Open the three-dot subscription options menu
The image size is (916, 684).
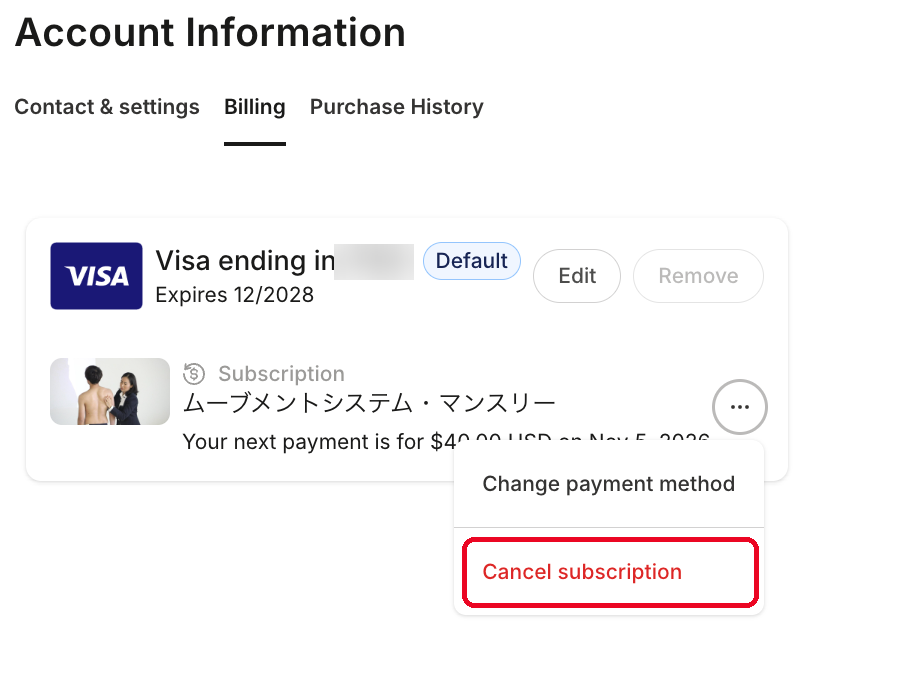coord(740,407)
